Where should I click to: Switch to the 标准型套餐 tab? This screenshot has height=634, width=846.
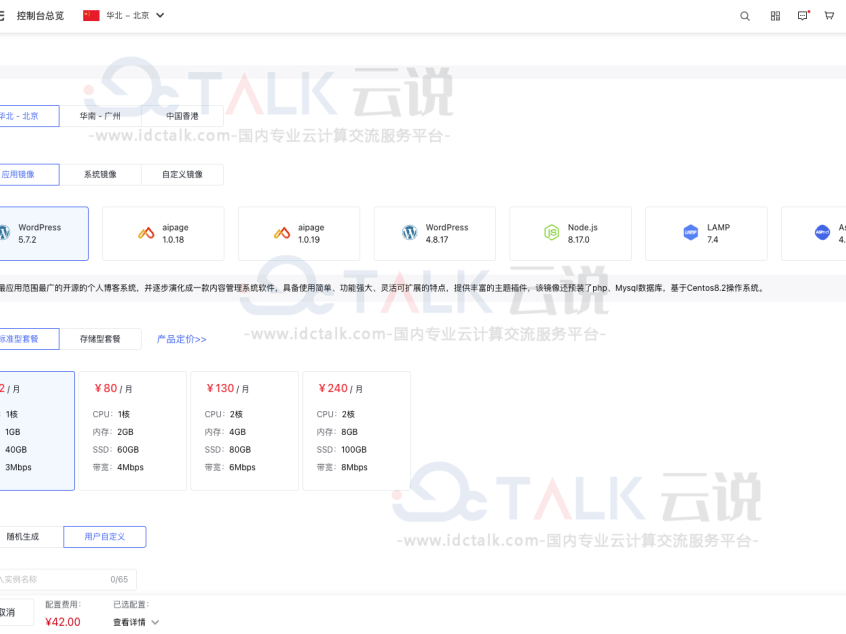click(x=28, y=339)
